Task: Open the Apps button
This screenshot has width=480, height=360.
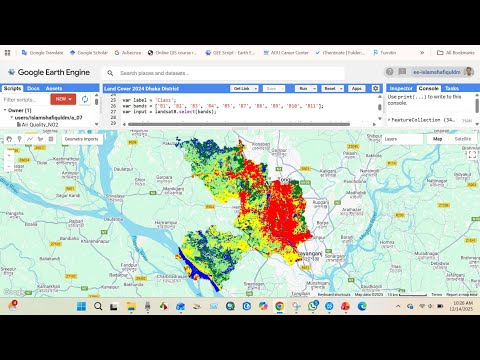Action: [357, 88]
